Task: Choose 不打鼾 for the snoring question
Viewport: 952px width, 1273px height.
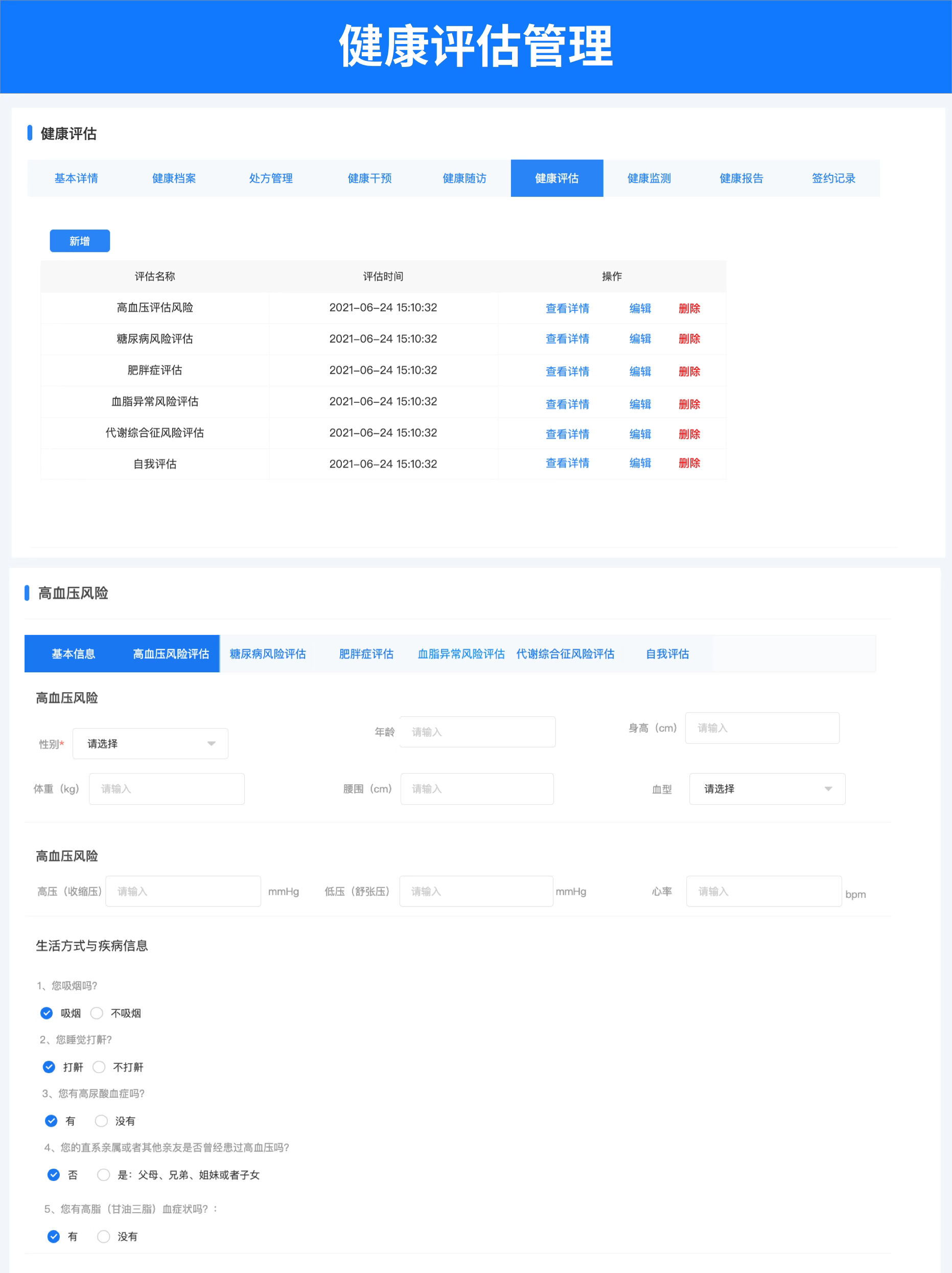Action: coord(99,1067)
